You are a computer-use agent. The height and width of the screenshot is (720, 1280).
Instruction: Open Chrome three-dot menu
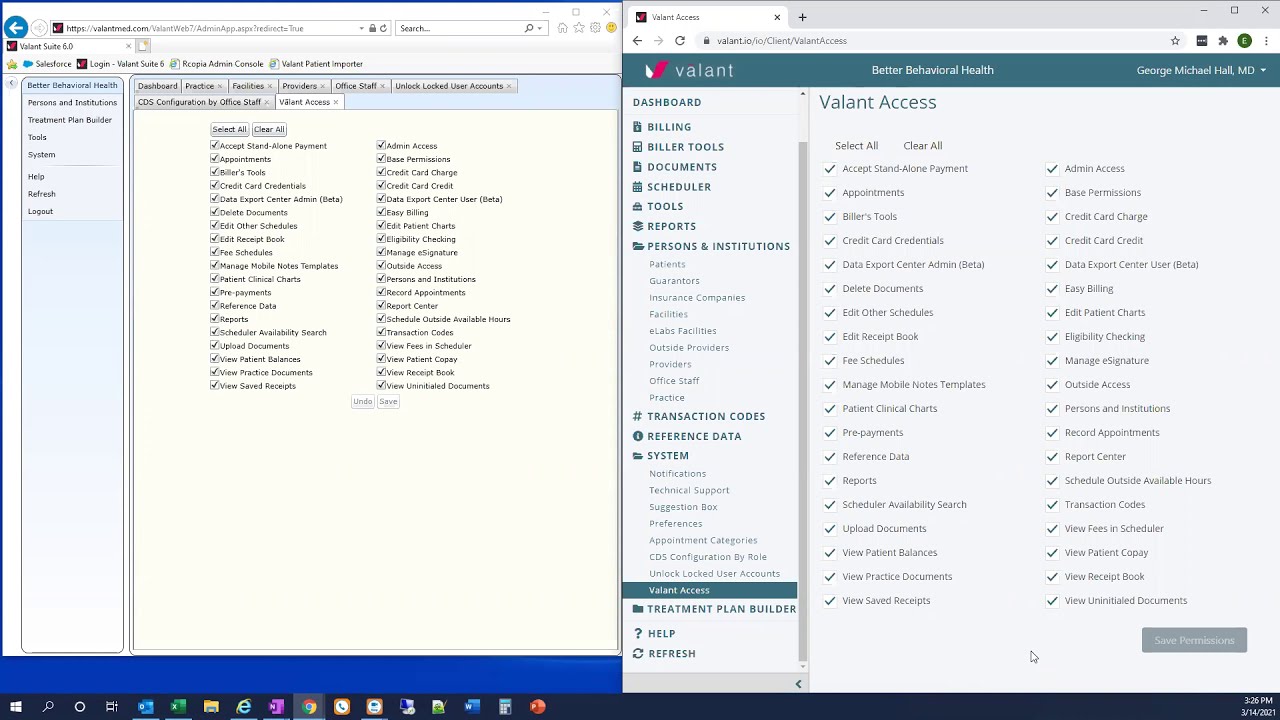coord(1267,41)
